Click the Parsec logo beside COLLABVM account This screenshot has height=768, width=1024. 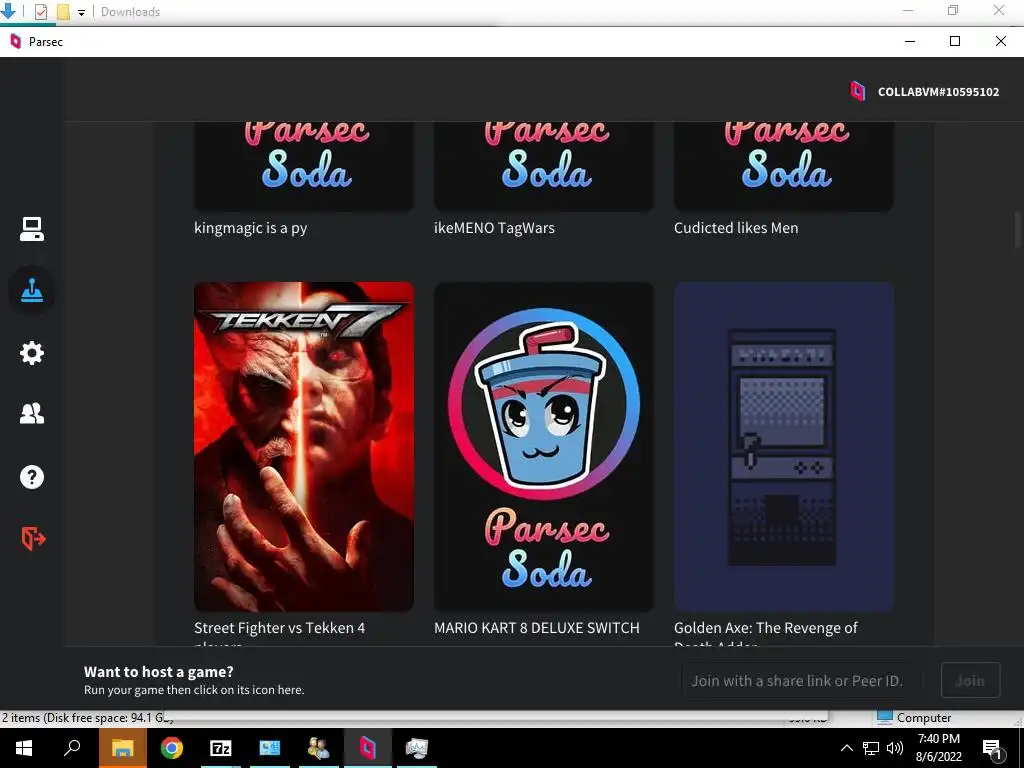(857, 91)
